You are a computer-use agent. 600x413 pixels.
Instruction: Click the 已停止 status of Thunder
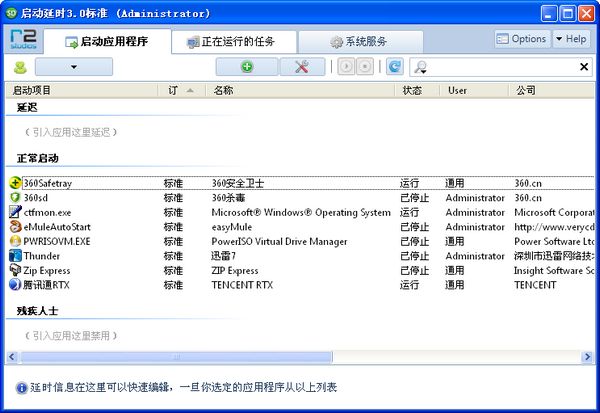[414, 256]
